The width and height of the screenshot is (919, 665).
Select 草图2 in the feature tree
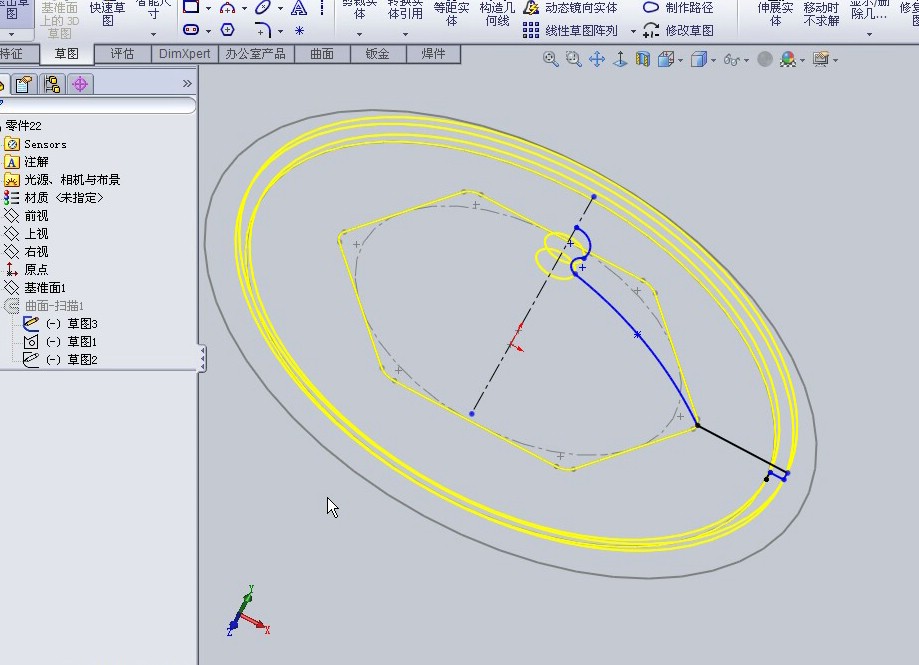[60, 360]
